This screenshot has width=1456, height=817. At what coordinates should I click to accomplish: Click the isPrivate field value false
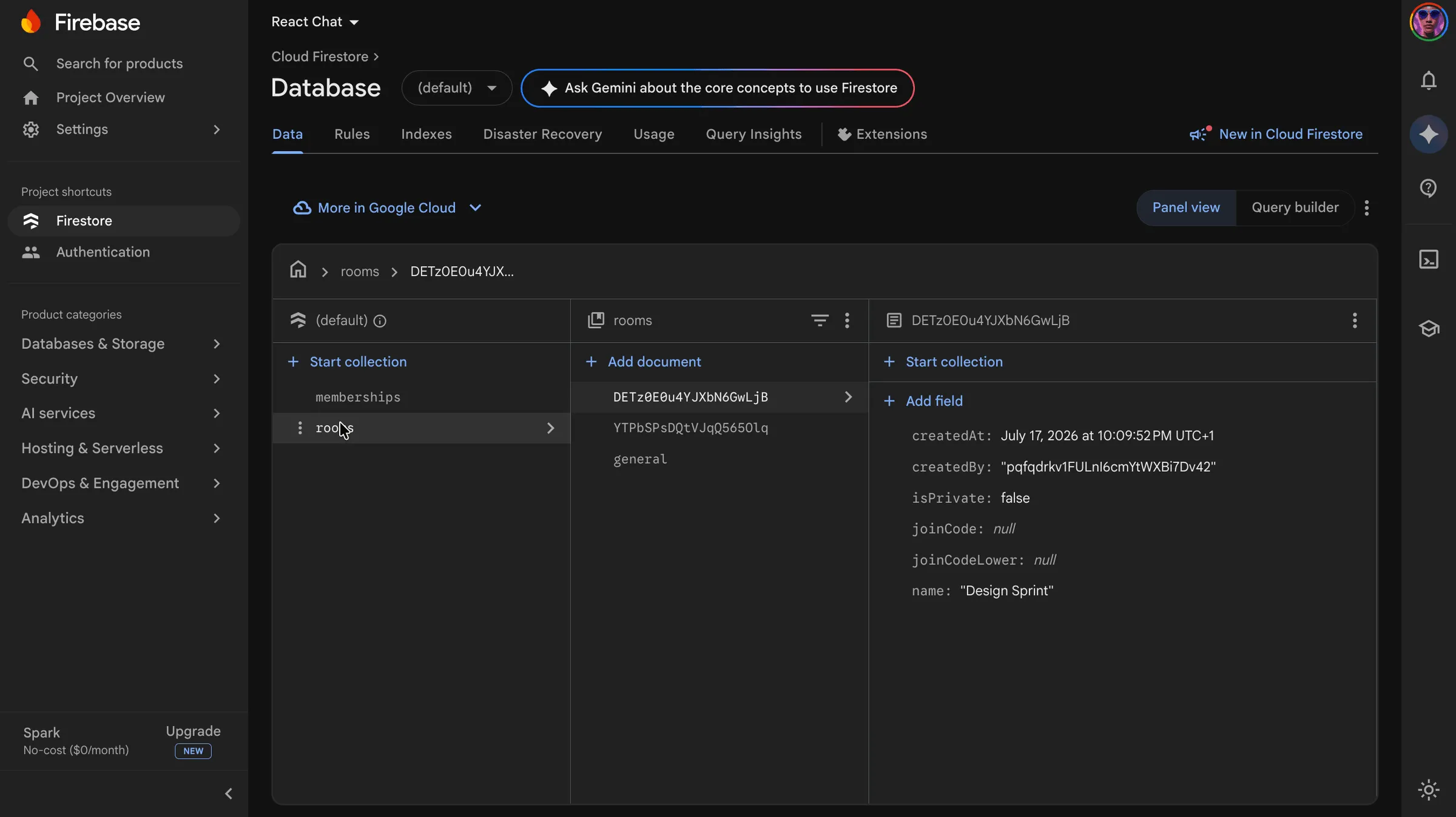pos(1015,498)
